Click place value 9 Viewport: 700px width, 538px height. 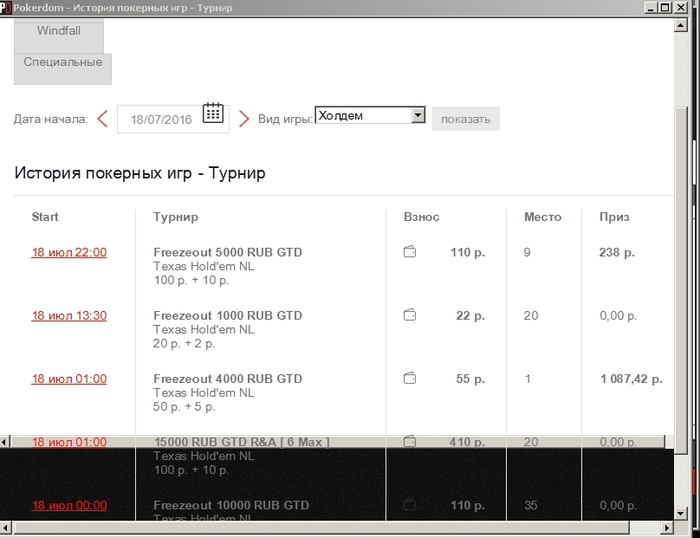click(527, 252)
